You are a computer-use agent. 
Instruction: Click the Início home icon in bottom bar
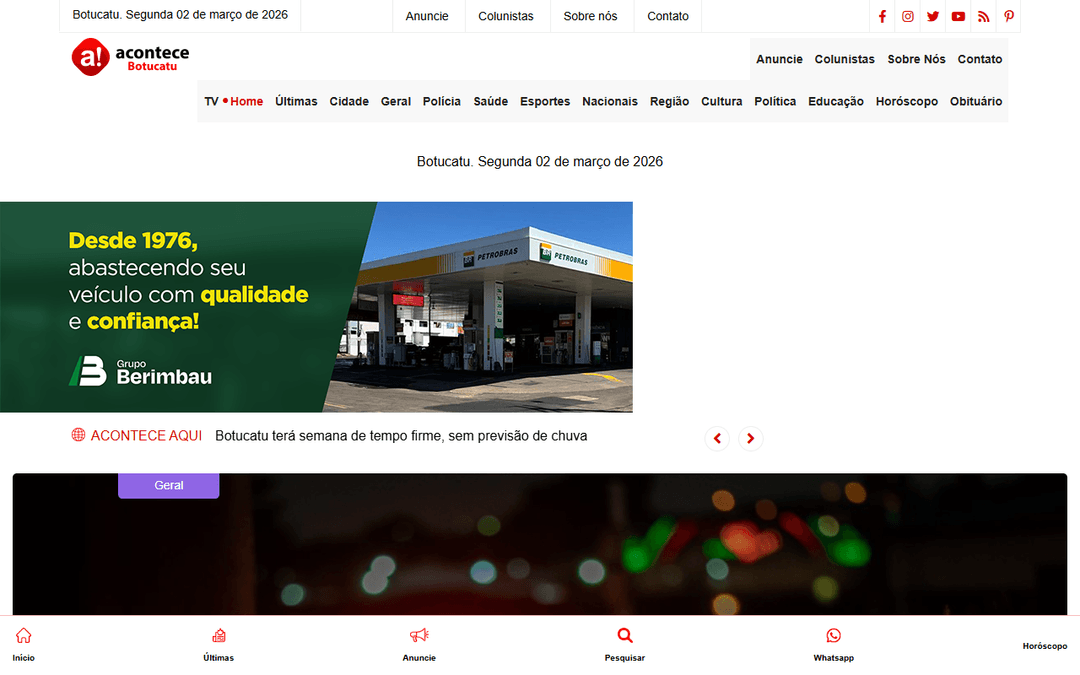pyautogui.click(x=23, y=636)
